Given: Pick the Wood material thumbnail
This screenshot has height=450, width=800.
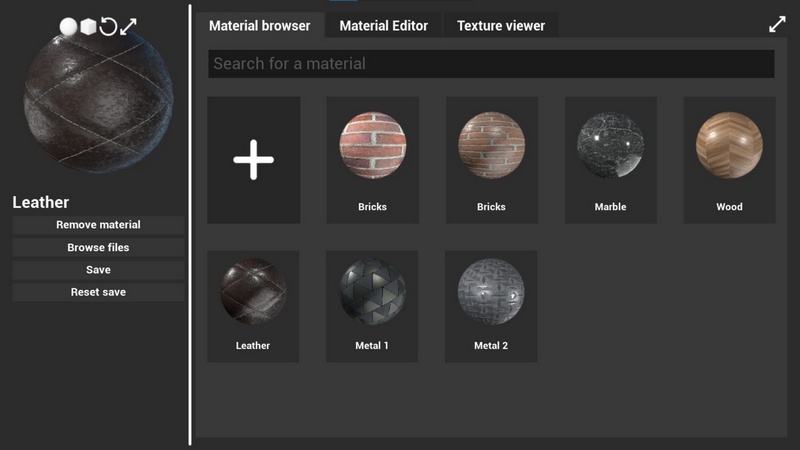Looking at the screenshot, I should pyautogui.click(x=729, y=146).
